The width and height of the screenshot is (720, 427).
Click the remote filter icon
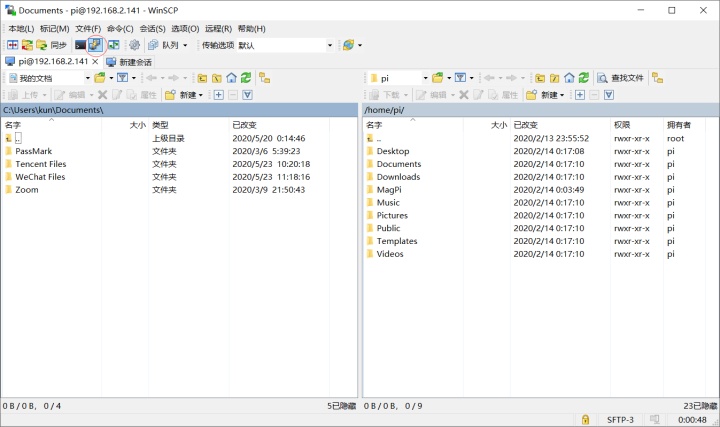(x=460, y=78)
